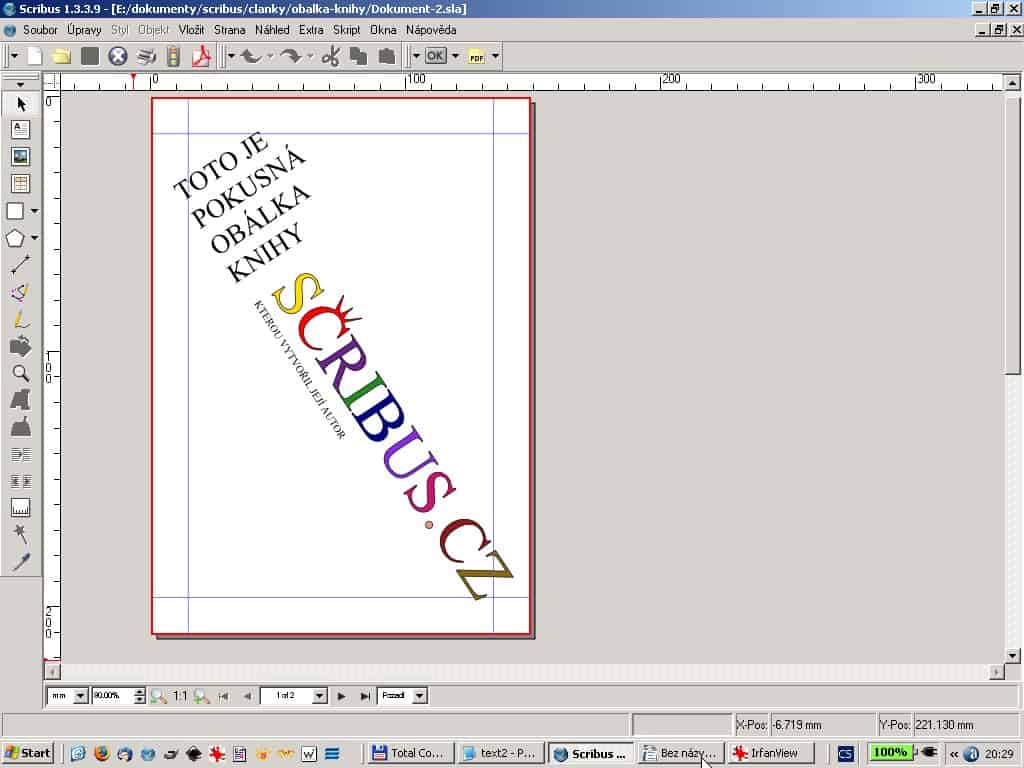Open the Extra menu
Screen dimensions: 1024x768
click(x=311, y=30)
